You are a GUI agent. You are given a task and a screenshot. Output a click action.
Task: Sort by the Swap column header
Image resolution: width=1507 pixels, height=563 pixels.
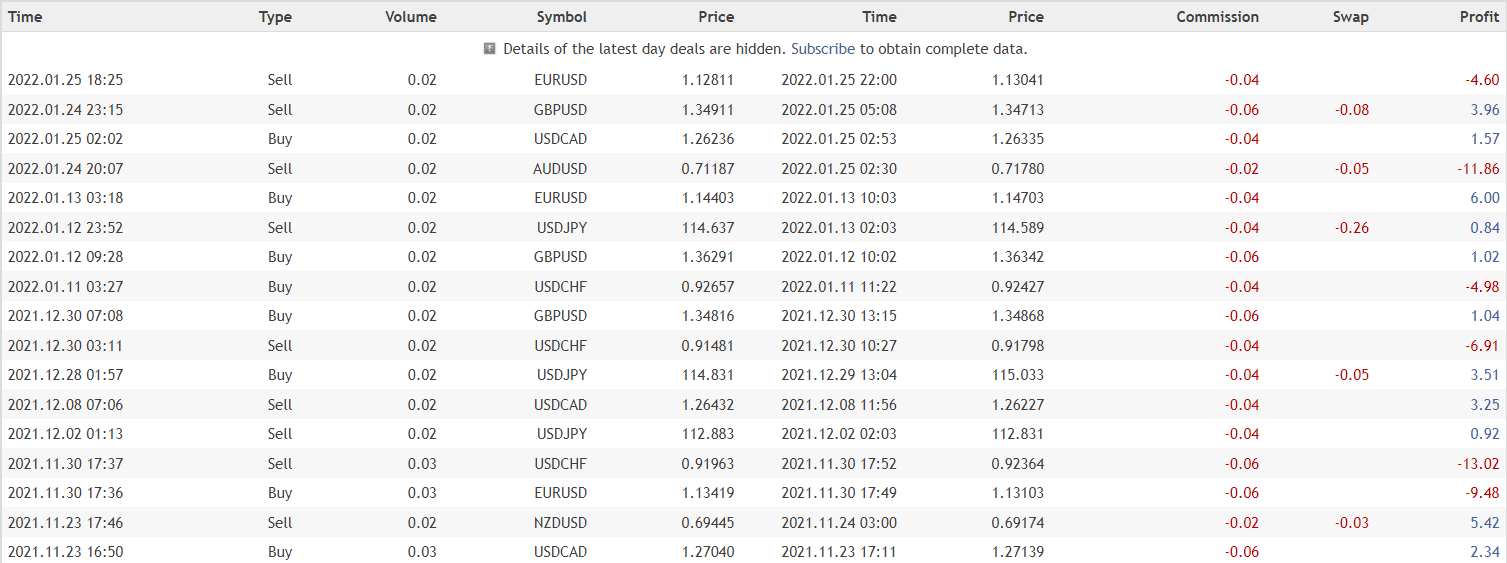[1351, 17]
